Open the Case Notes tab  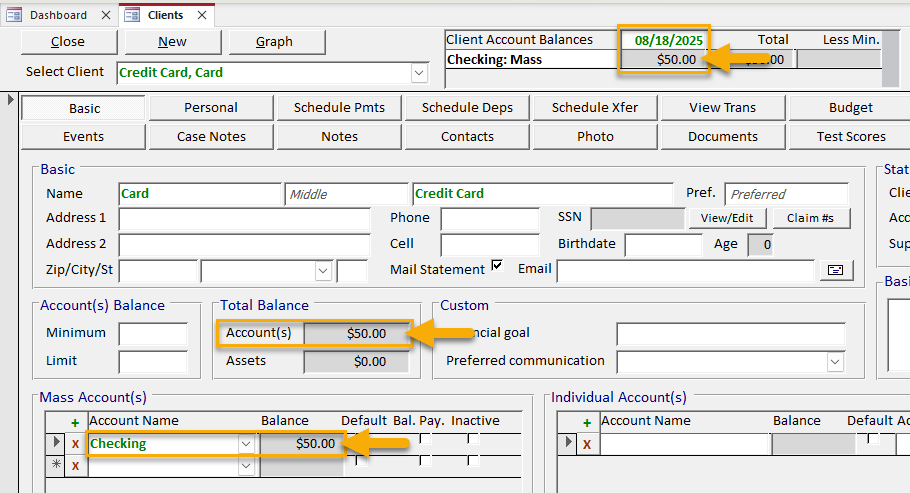pos(211,137)
